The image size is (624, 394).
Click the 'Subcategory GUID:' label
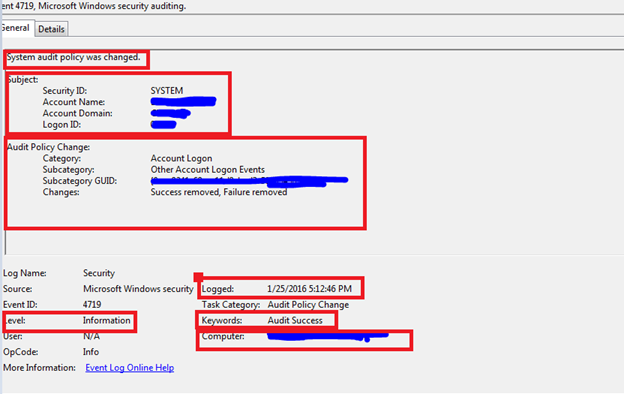pyautogui.click(x=80, y=181)
